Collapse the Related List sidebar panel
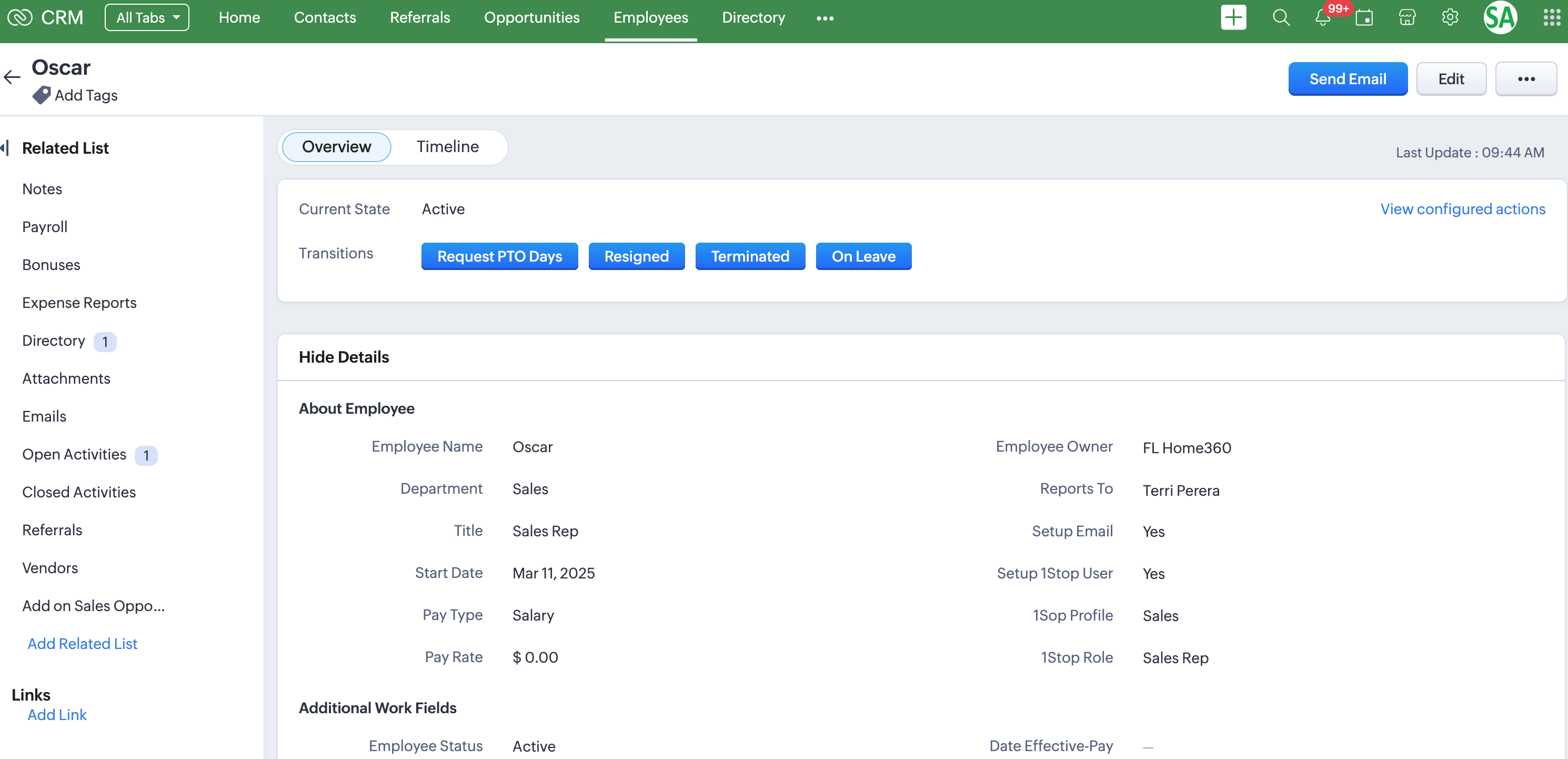 (x=5, y=148)
